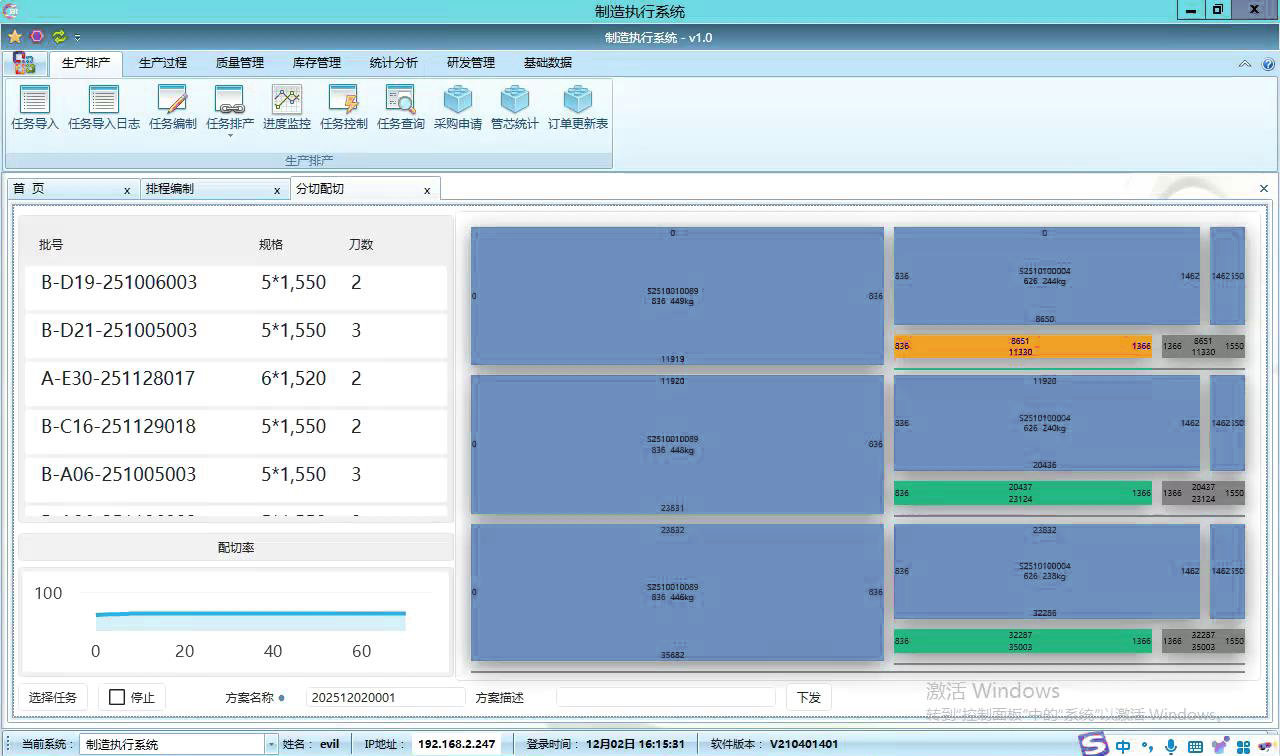Click the 管芯统计 icon
Screen dimensions: 1280x756
tap(515, 101)
